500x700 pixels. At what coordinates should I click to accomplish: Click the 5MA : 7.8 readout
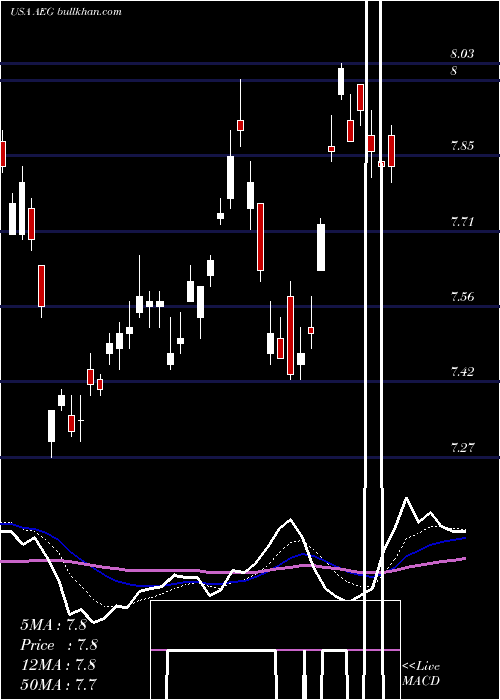click(x=53, y=625)
